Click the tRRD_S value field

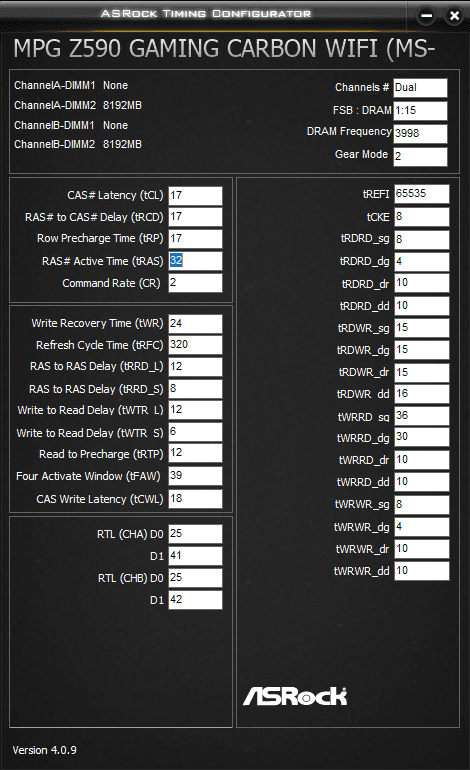click(195, 389)
